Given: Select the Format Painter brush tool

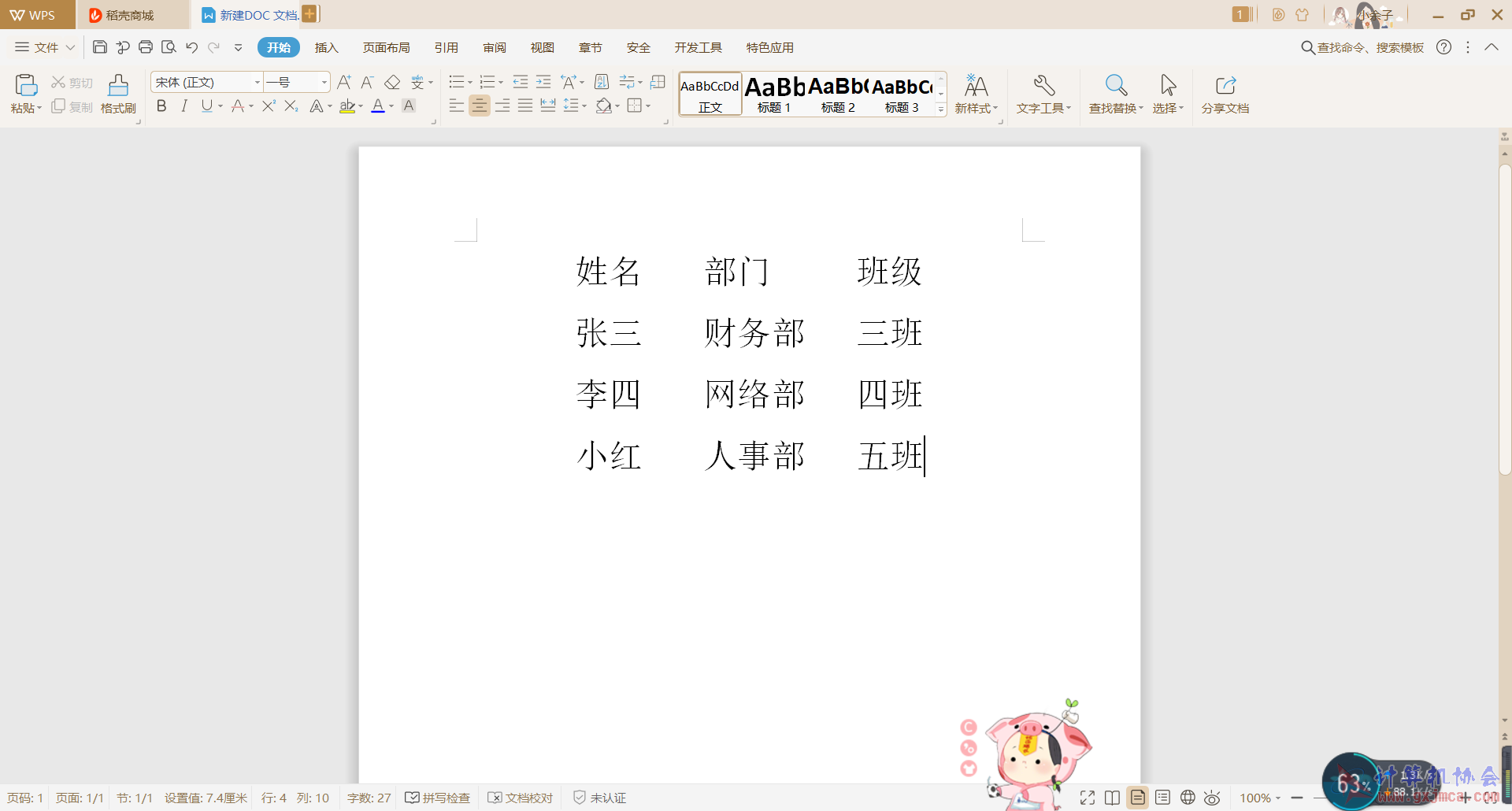Looking at the screenshot, I should coord(118,85).
